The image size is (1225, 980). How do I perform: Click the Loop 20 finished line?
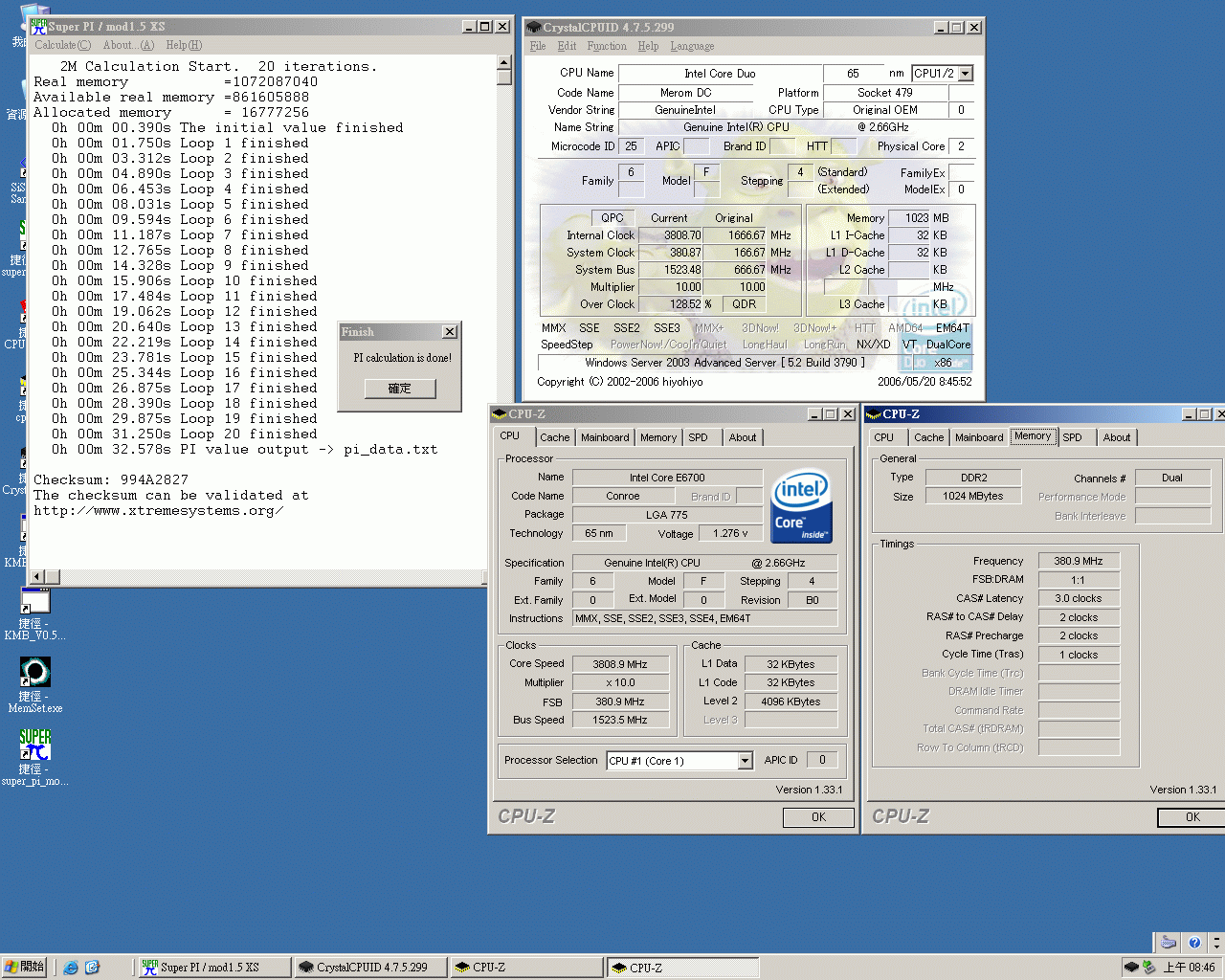pyautogui.click(x=185, y=434)
